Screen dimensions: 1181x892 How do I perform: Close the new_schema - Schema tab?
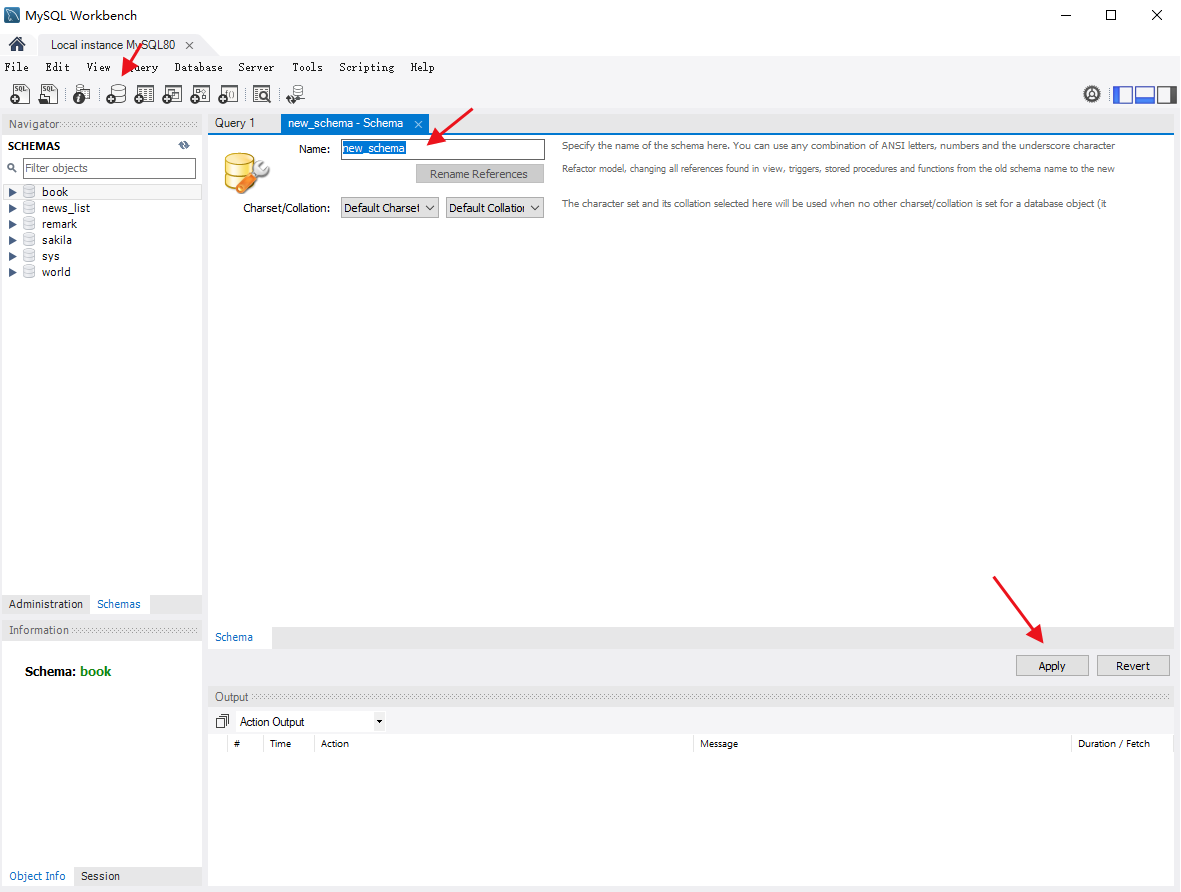point(419,124)
